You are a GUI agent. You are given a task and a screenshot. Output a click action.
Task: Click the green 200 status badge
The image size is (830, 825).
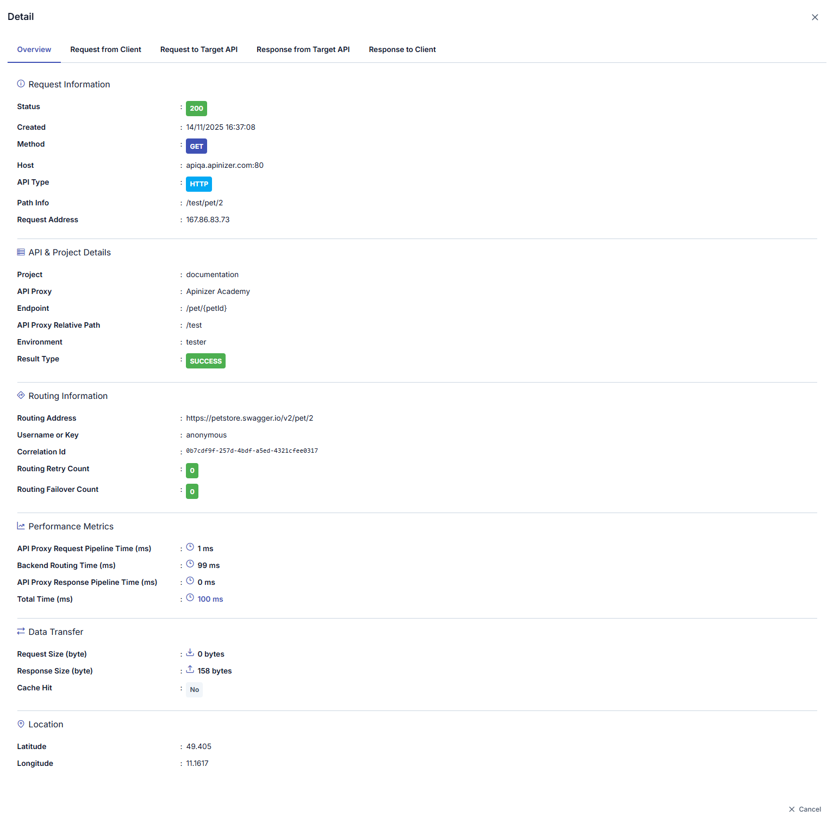[196, 108]
